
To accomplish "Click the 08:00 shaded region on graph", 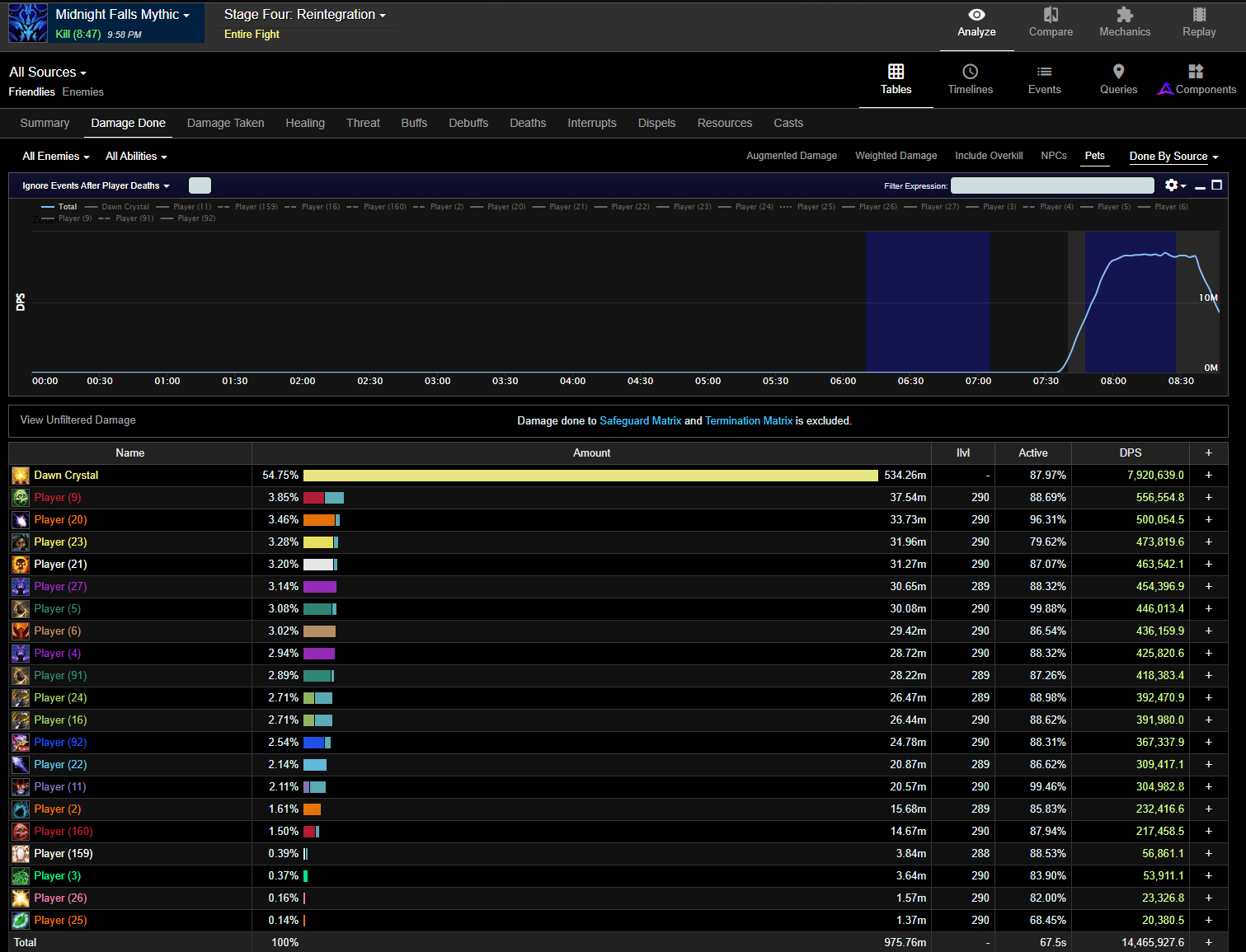I will [1130, 302].
